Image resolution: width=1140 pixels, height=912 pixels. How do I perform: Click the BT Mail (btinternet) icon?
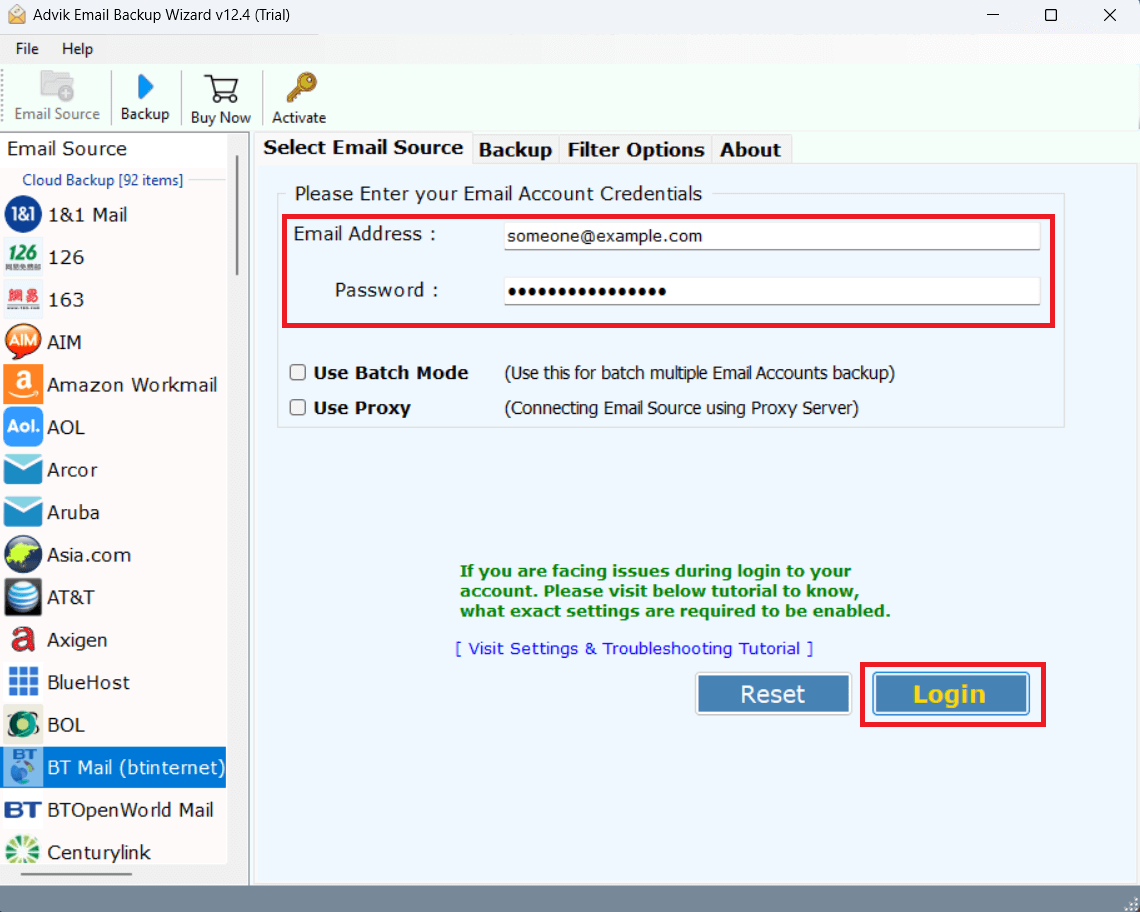[23, 767]
